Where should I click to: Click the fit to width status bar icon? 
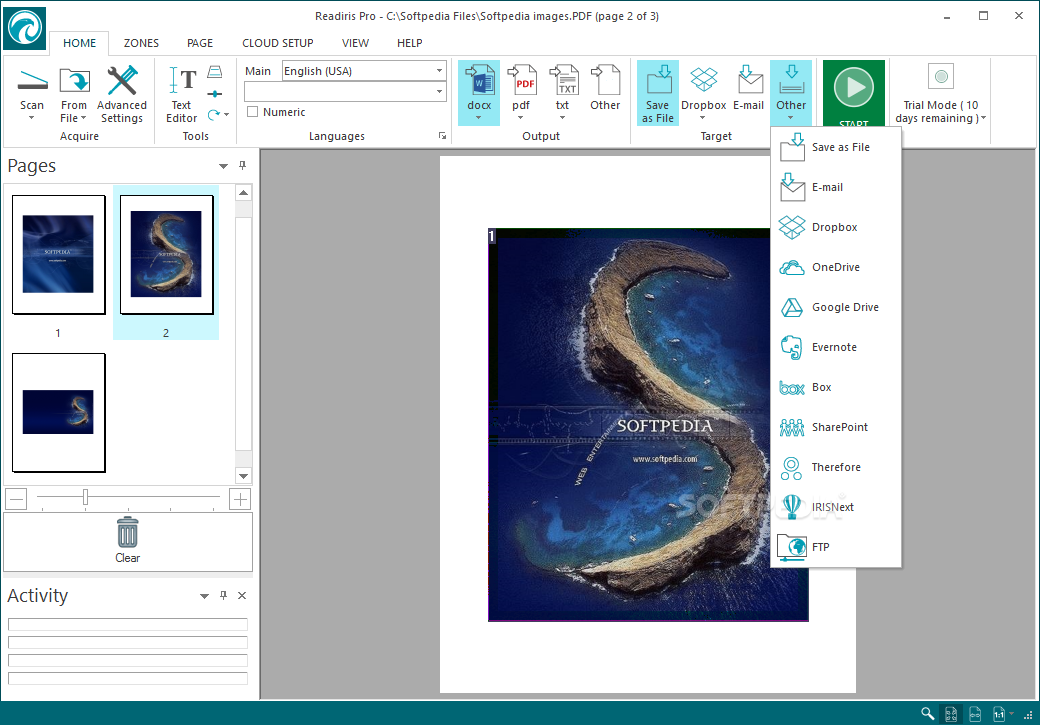[975, 714]
